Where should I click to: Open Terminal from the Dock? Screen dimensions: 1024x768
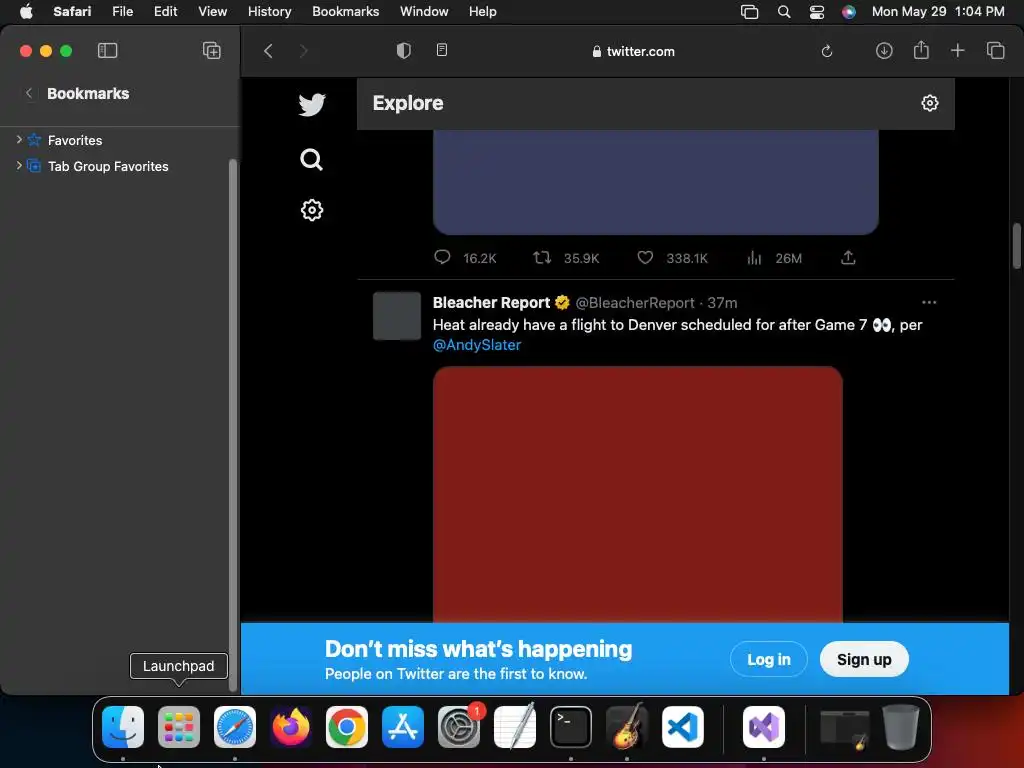pyautogui.click(x=571, y=727)
